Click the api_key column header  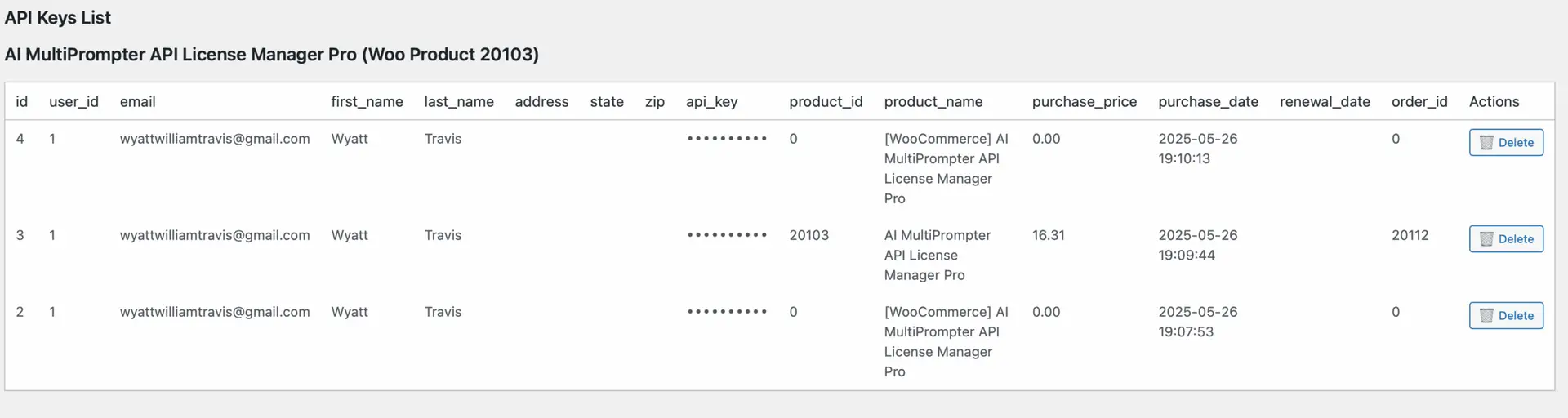[x=711, y=102]
